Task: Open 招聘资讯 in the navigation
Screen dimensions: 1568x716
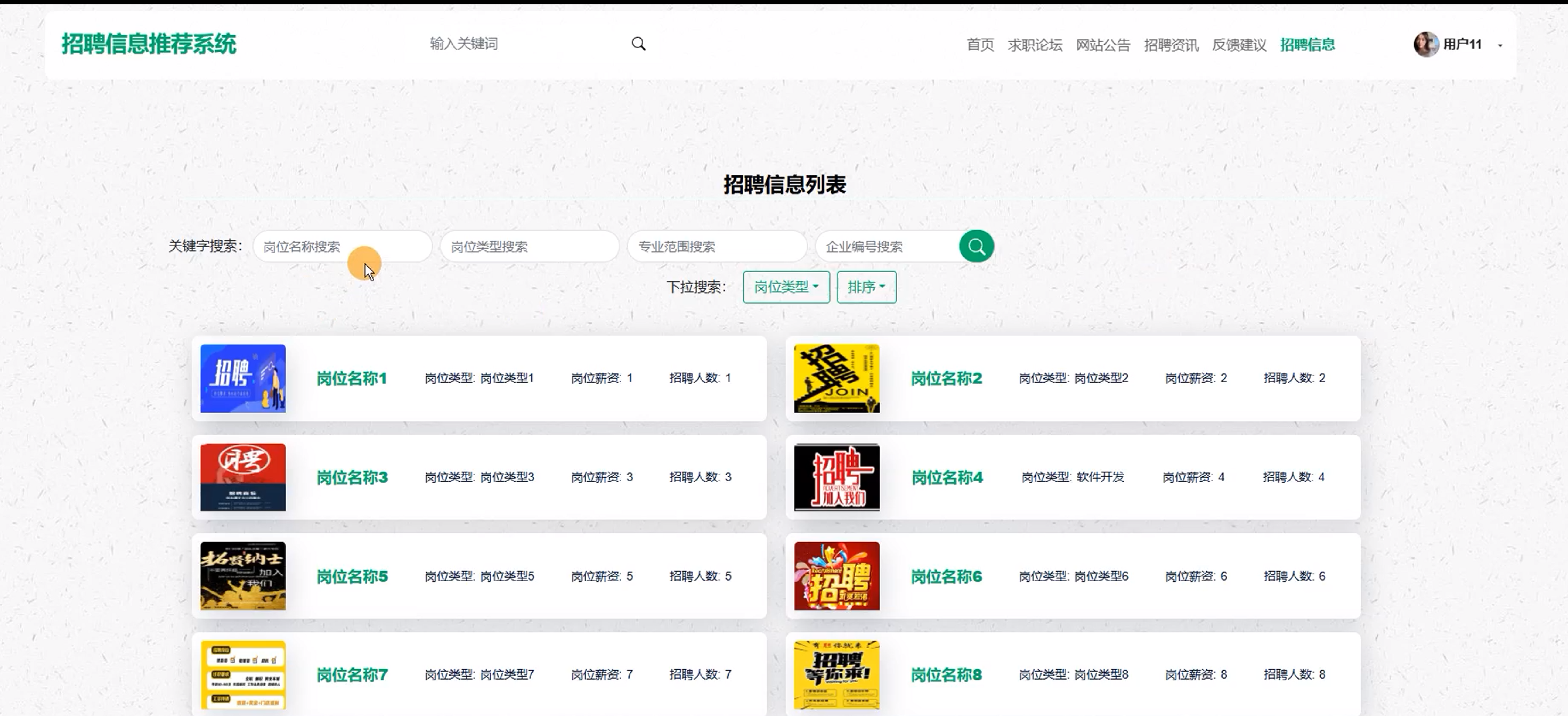Action: [1171, 45]
